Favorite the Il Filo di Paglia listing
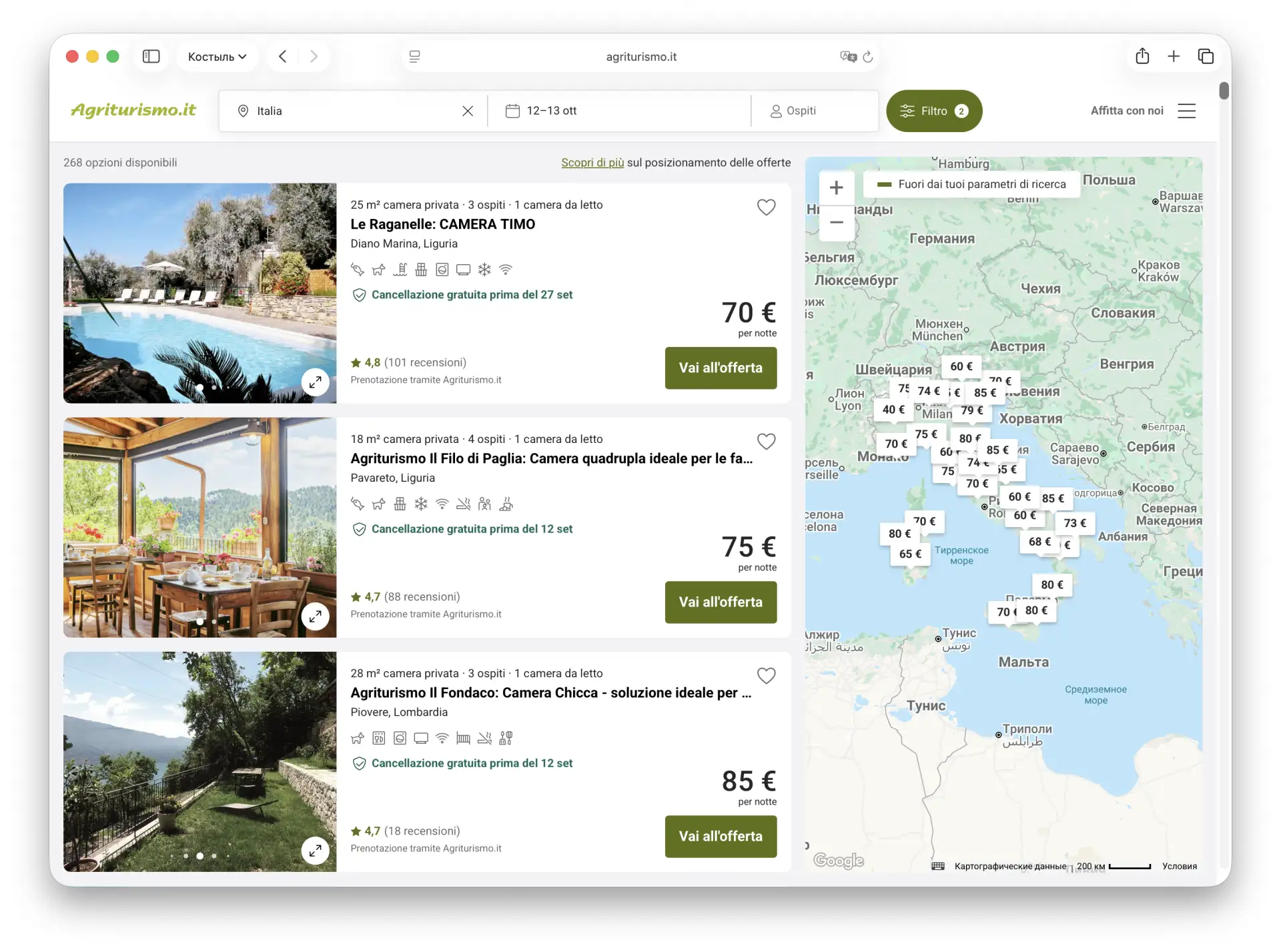Viewport: 1281px width, 952px height. coord(766,442)
